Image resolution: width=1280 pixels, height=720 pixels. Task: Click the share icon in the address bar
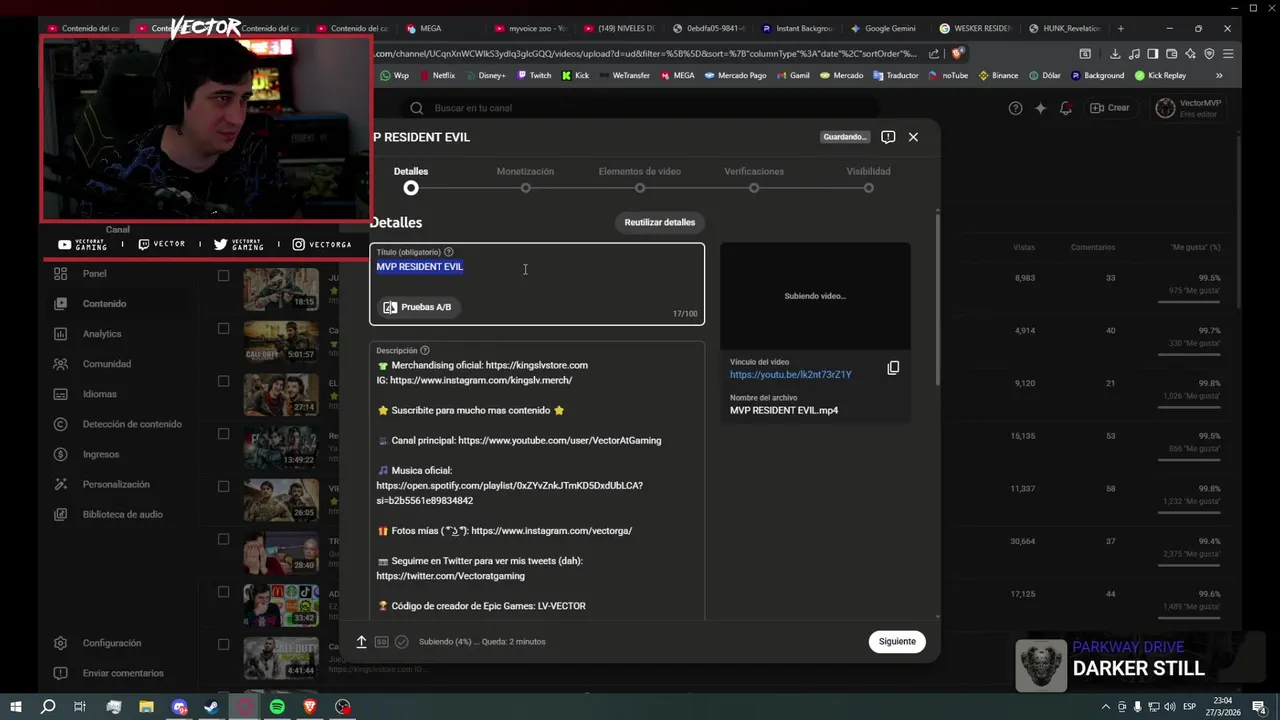[x=934, y=54]
